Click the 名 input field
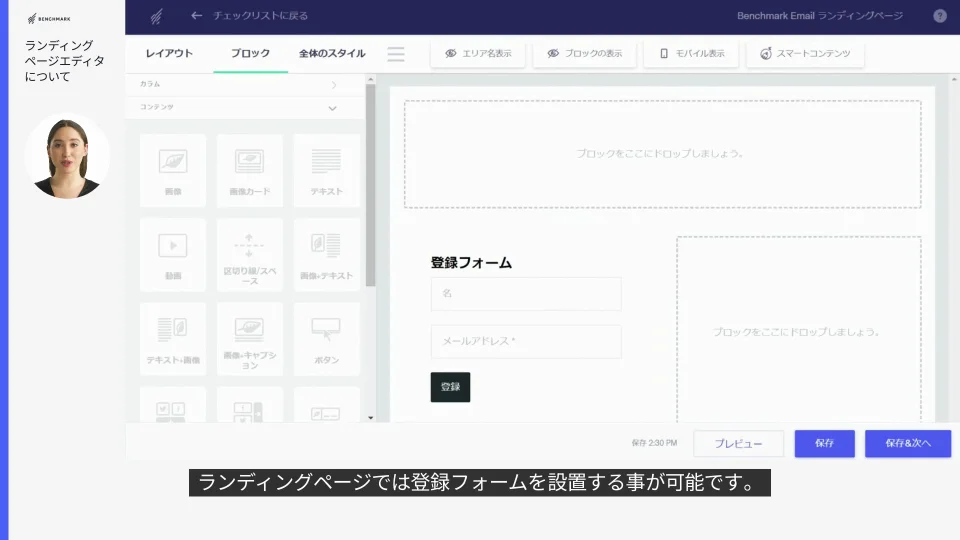960x540 pixels. click(x=526, y=294)
